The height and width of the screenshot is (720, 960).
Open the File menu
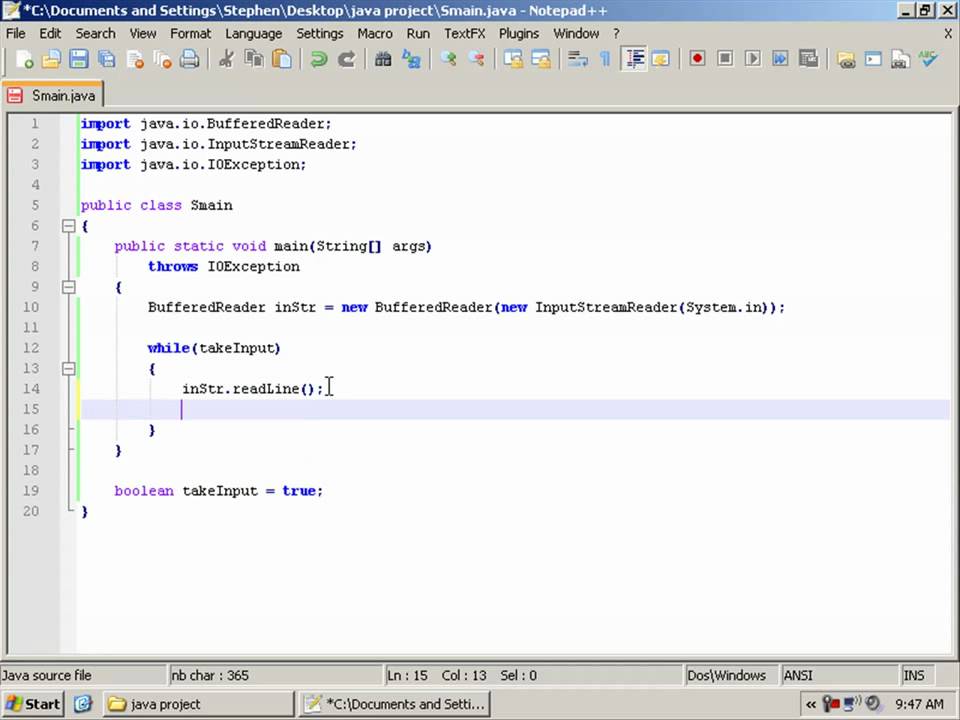15,33
